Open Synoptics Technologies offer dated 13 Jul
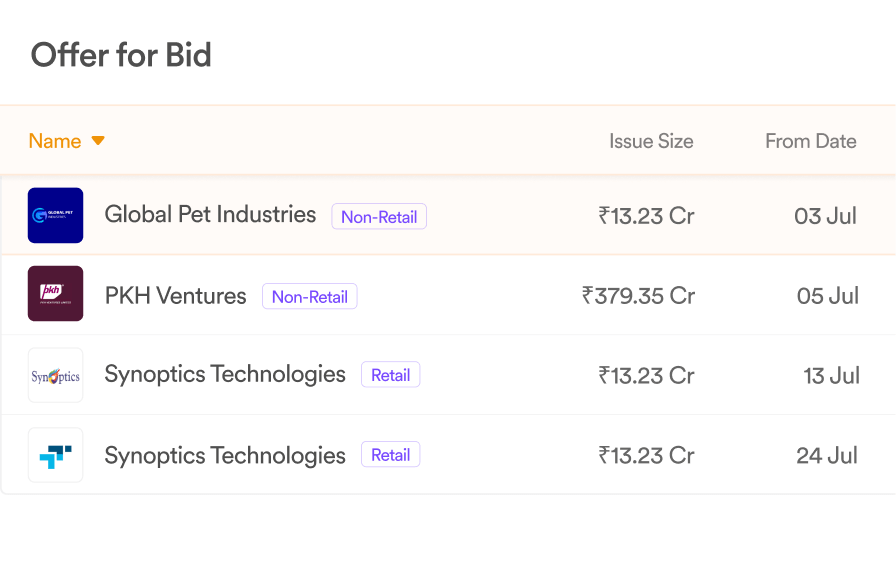The width and height of the screenshot is (896, 576). coord(225,375)
